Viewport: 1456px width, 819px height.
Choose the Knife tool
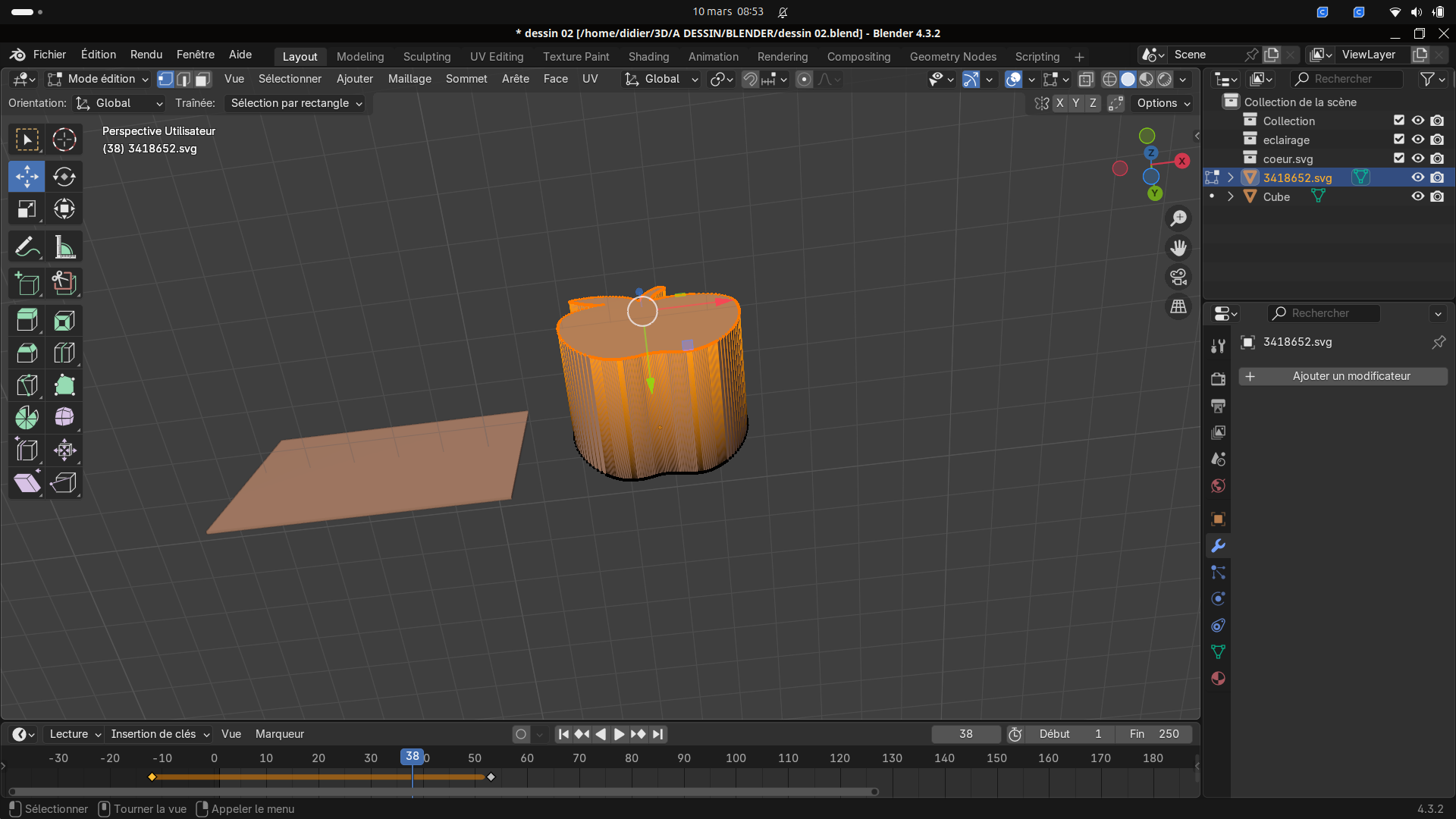27,385
